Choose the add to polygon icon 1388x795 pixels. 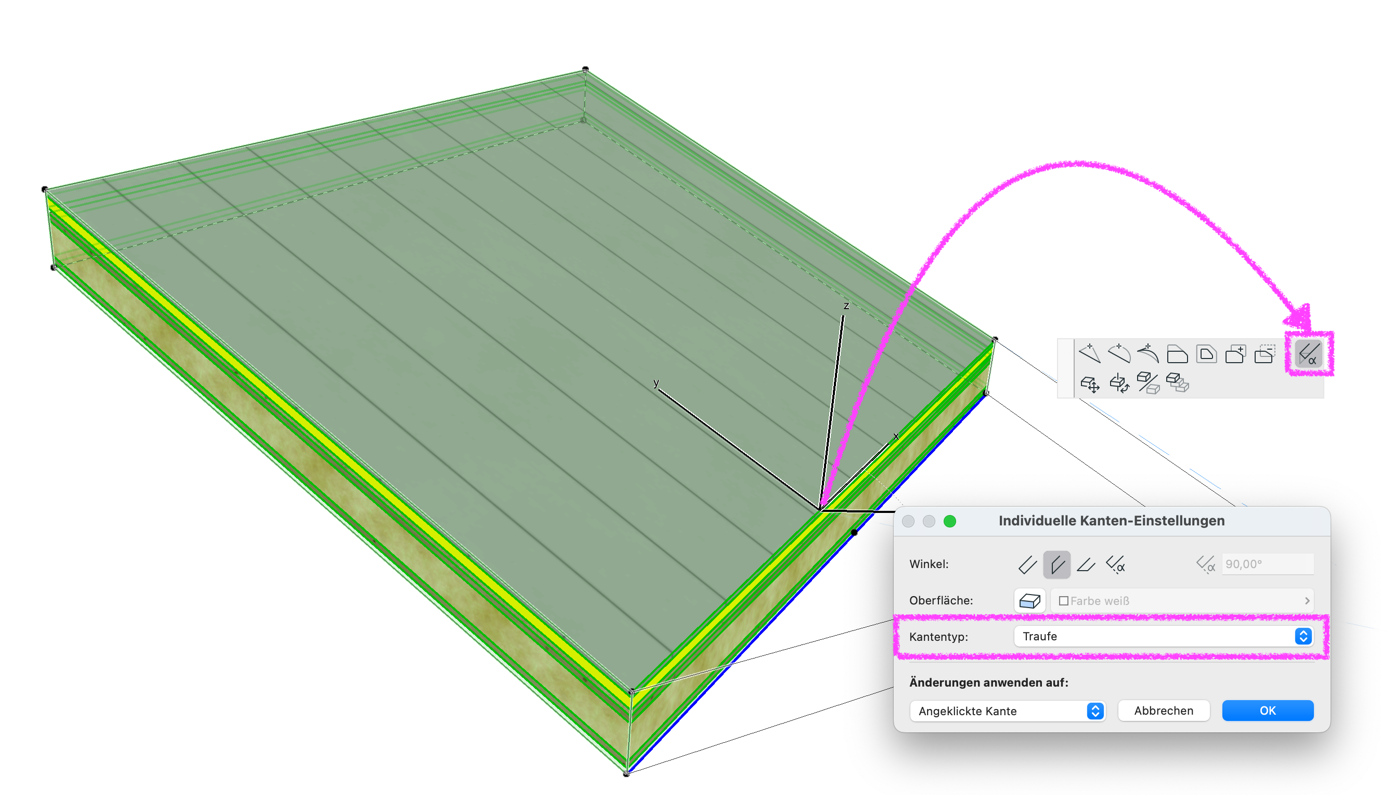[x=1235, y=354]
